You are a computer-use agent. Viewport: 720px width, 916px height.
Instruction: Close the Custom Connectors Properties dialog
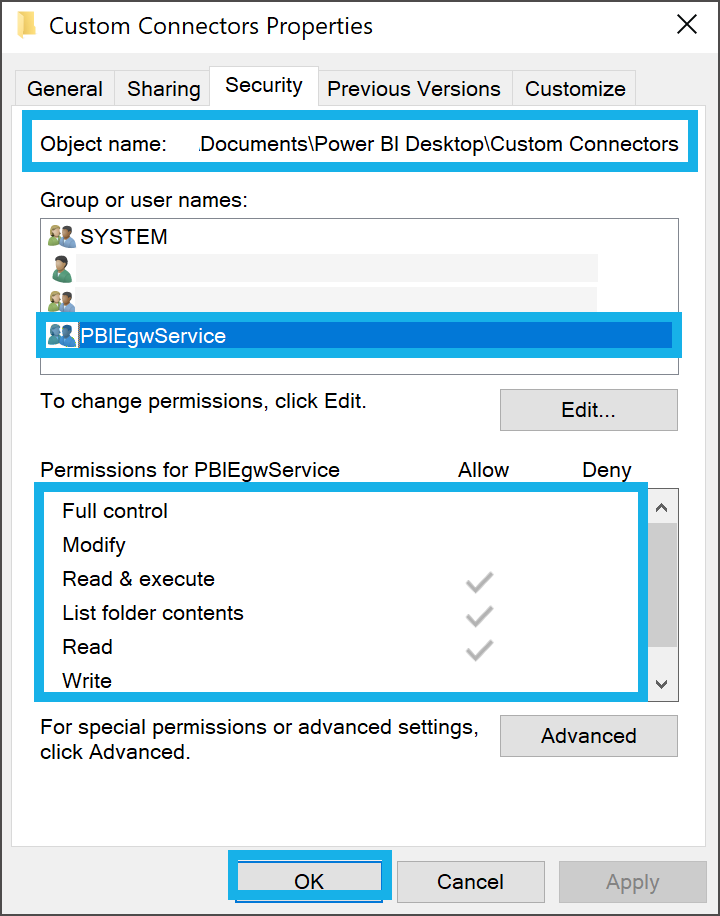[x=687, y=25]
